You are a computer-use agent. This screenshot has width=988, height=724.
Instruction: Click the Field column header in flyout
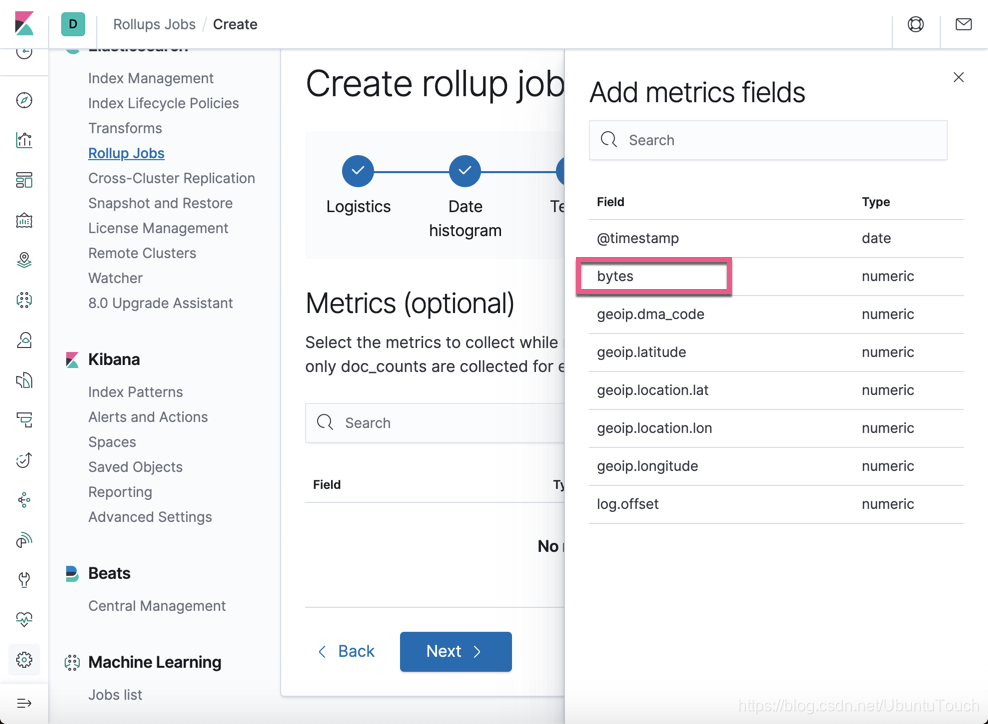(x=610, y=202)
